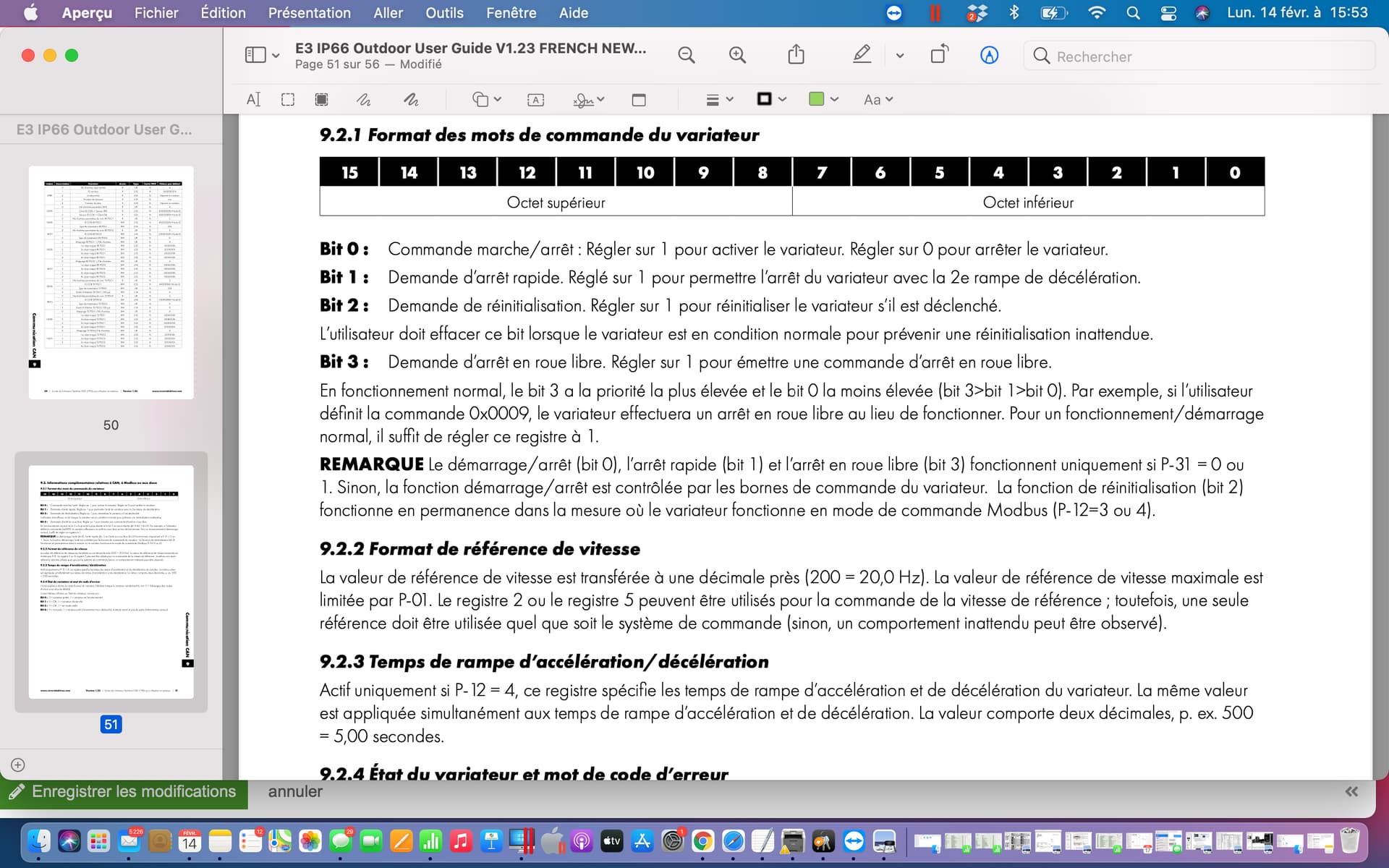The height and width of the screenshot is (868, 1389).
Task: Collapse the bottom bar with double chevron
Action: pos(1351,791)
